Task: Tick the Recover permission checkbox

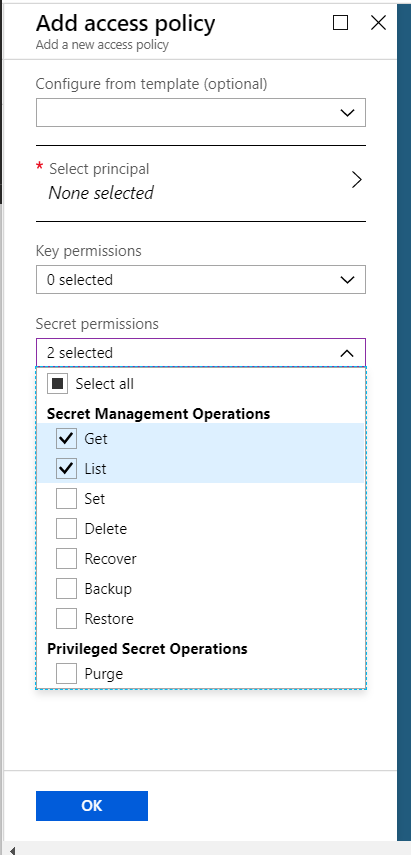Action: click(x=67, y=558)
